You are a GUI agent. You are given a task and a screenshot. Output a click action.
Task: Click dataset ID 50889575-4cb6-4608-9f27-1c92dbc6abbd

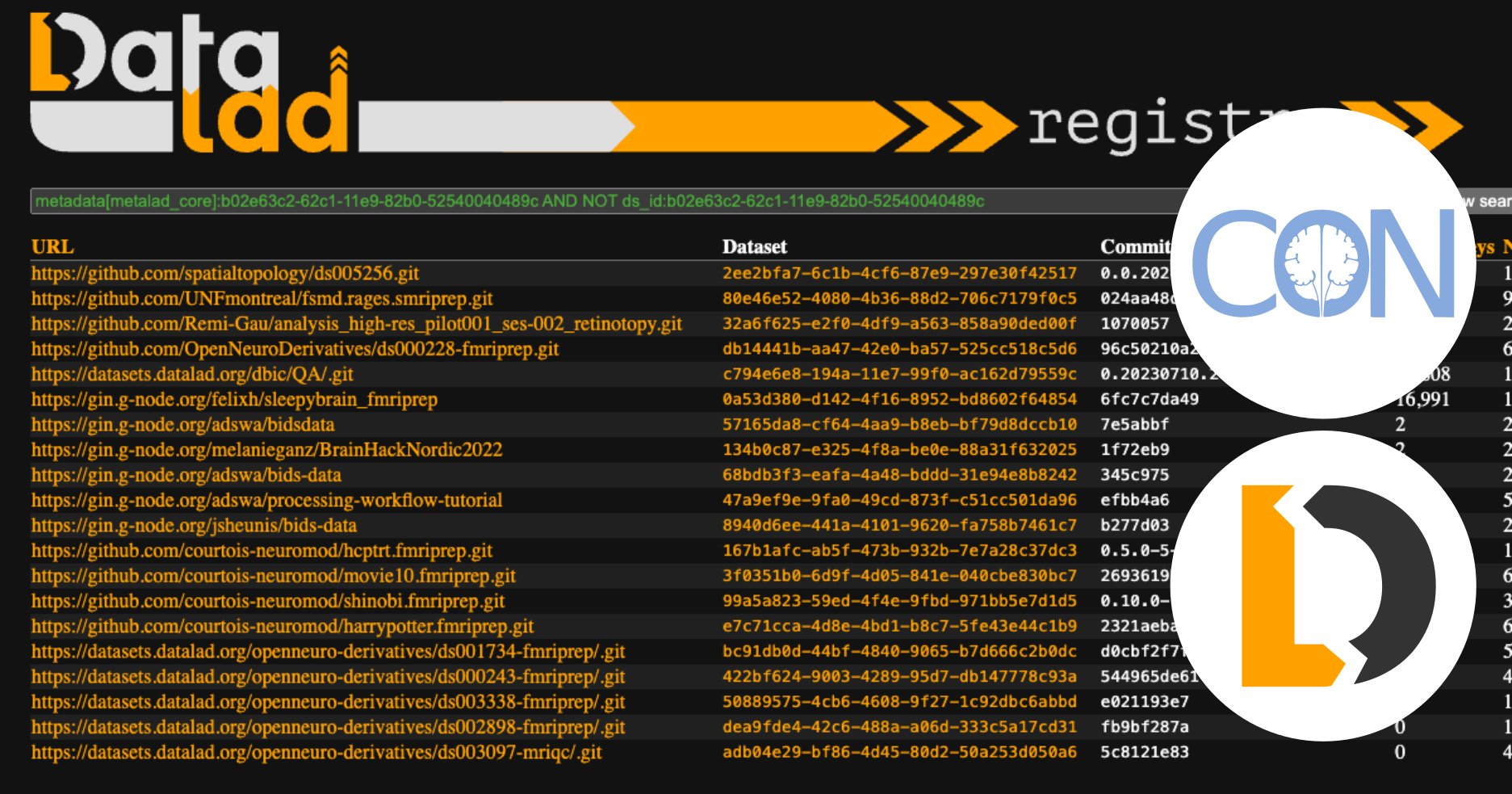click(899, 702)
